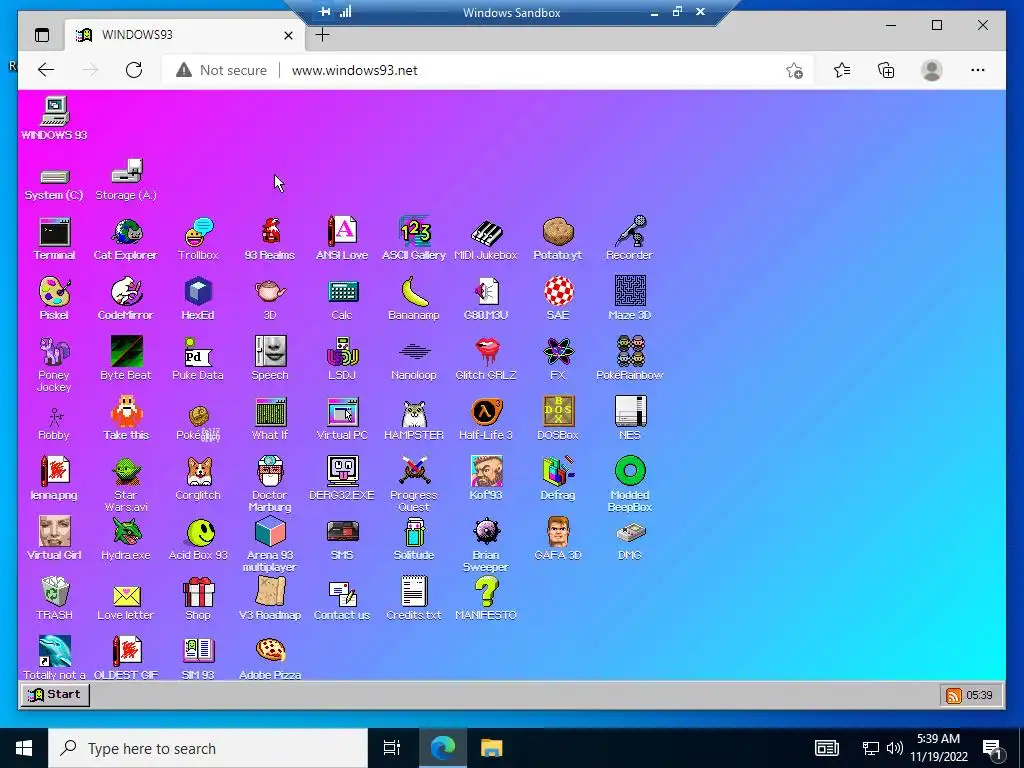Open Storage (A:) drive icon

coord(126,180)
